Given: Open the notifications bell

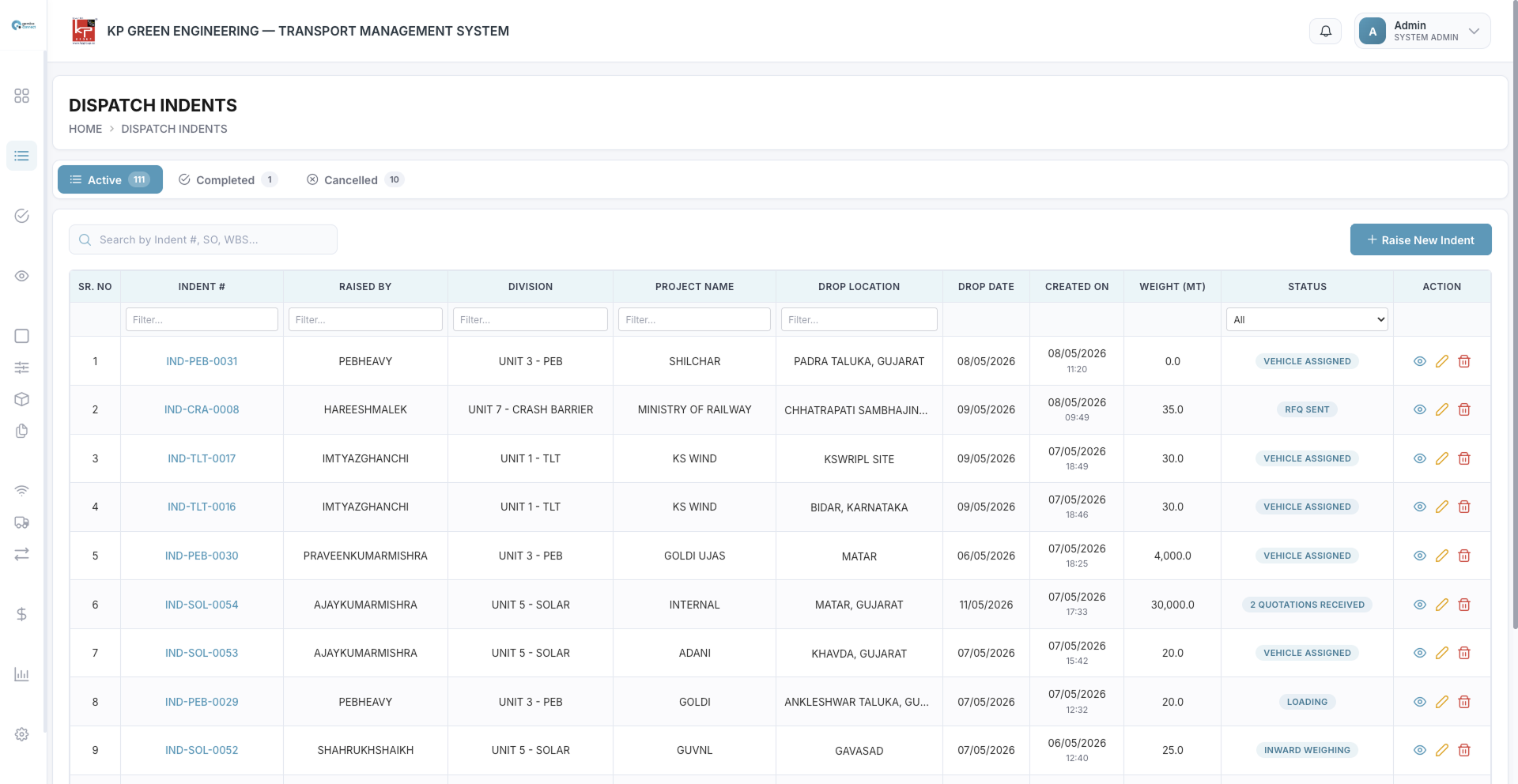Looking at the screenshot, I should coord(1326,31).
